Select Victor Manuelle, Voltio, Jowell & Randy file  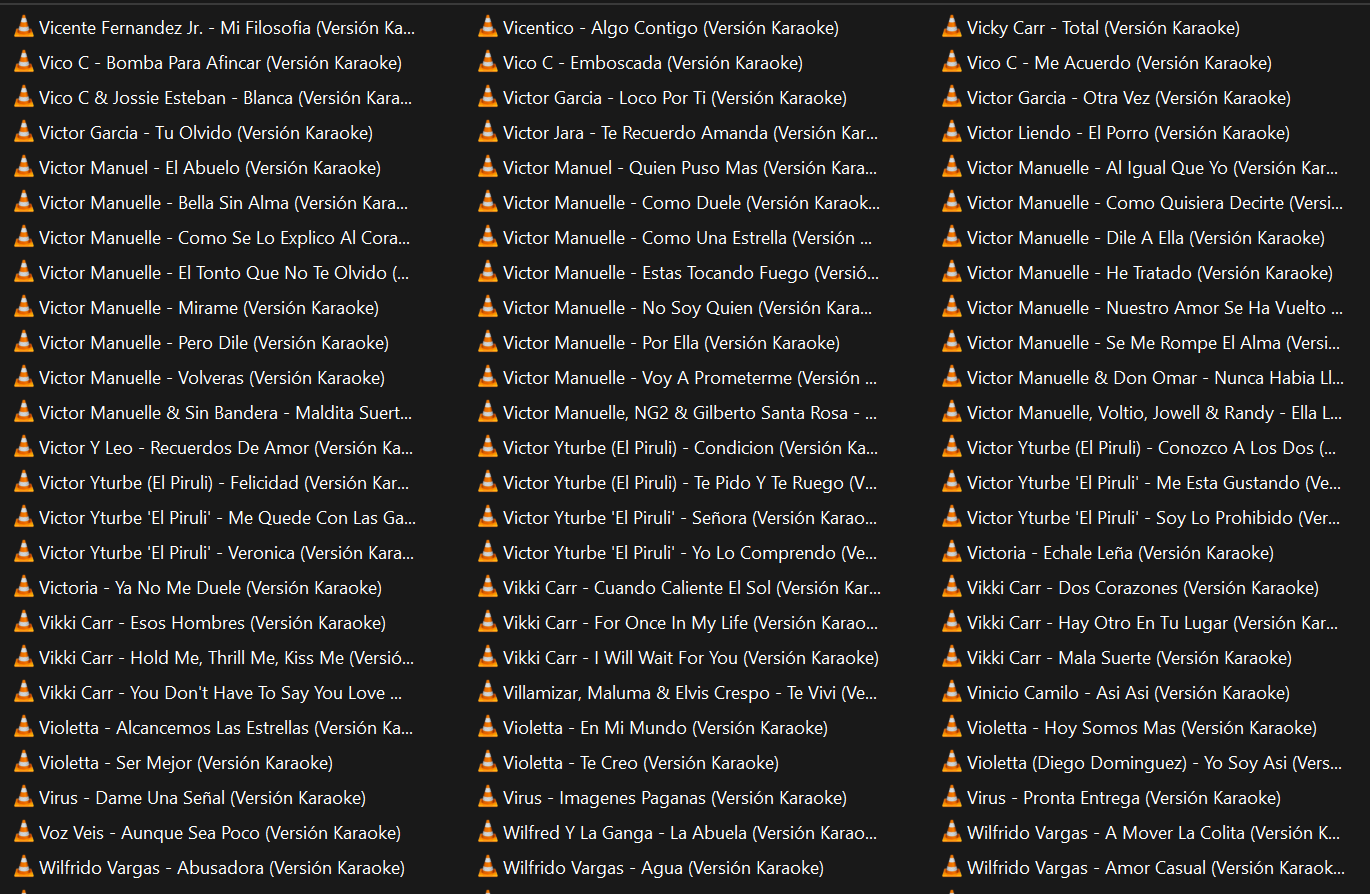(1143, 413)
